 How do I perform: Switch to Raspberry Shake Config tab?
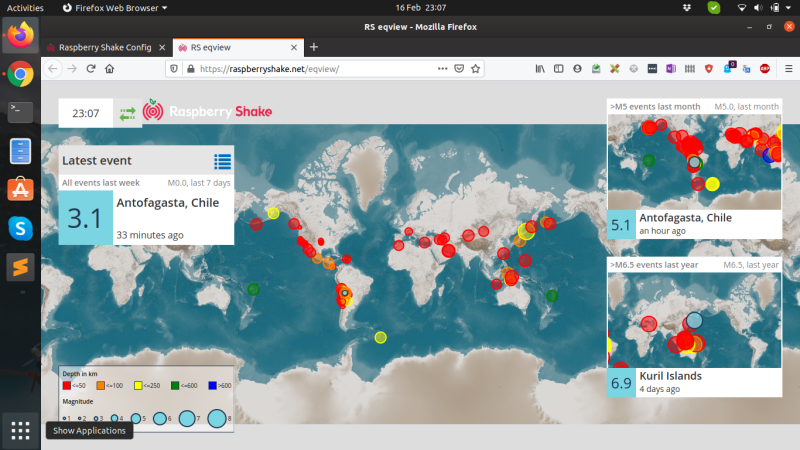tap(107, 47)
